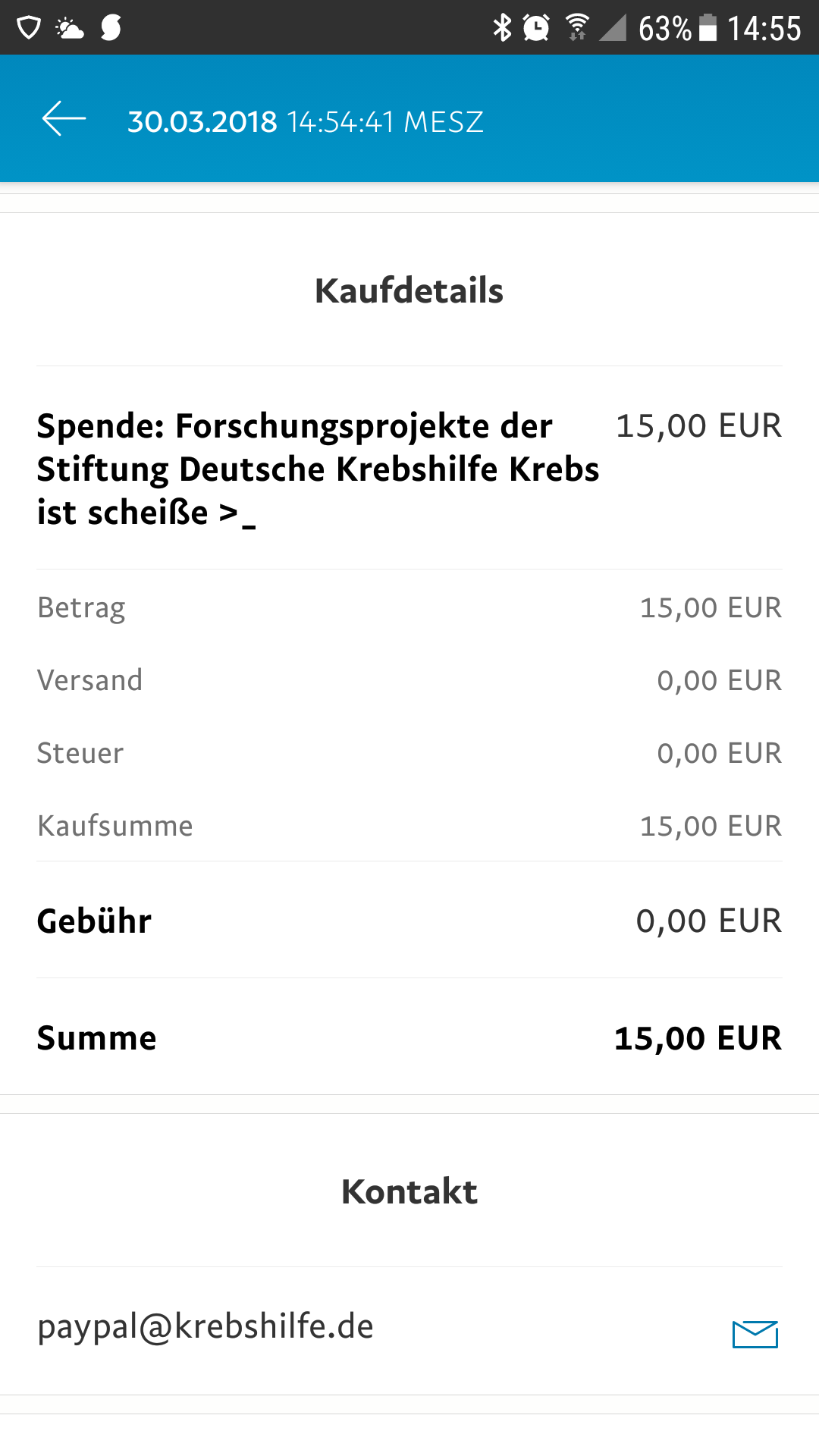Tap the Summe total row

(409, 1037)
